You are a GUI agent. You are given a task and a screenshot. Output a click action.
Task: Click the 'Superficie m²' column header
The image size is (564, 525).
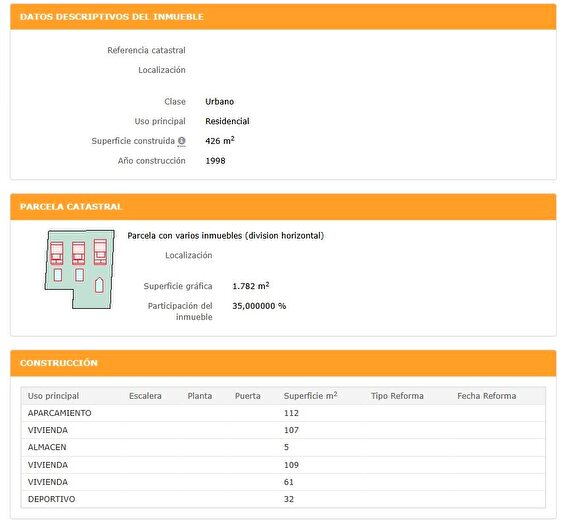click(310, 396)
